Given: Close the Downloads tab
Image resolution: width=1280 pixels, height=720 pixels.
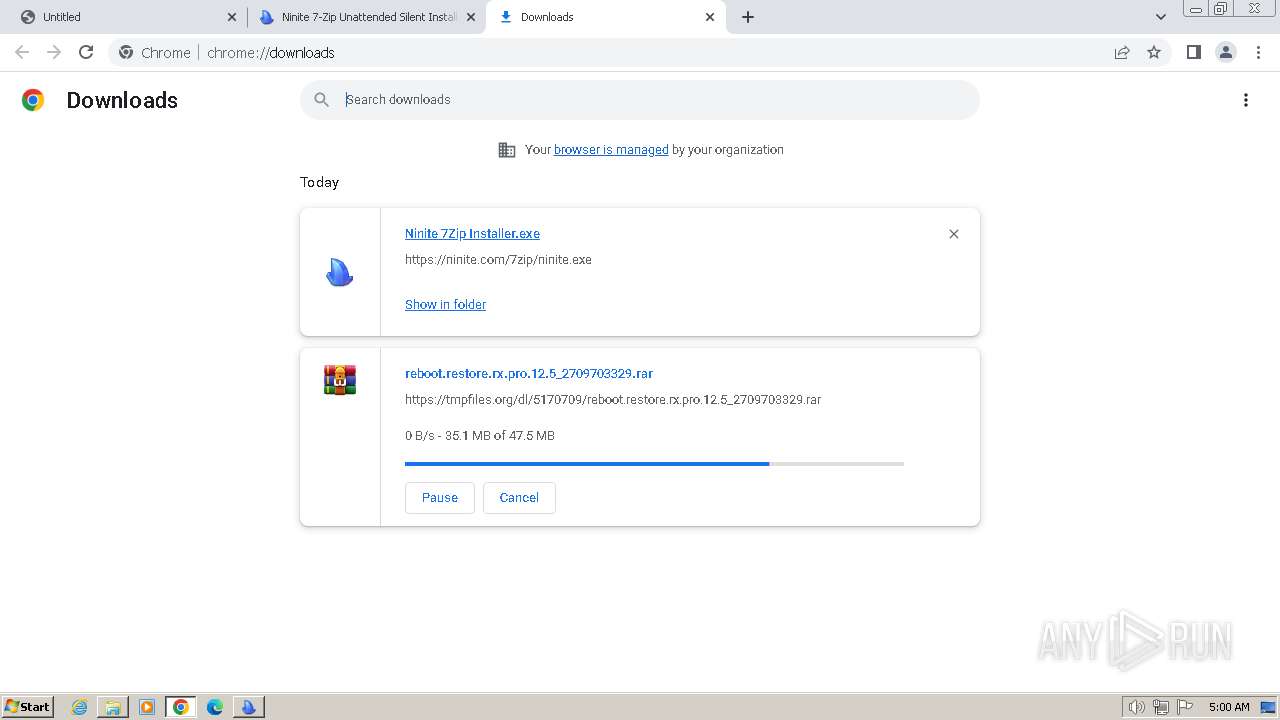Looking at the screenshot, I should 710,17.
